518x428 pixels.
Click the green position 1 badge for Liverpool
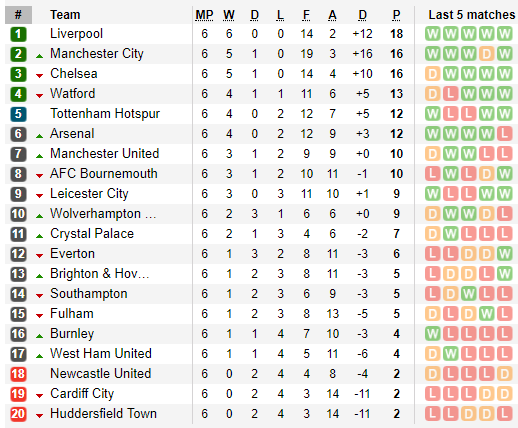pos(18,34)
